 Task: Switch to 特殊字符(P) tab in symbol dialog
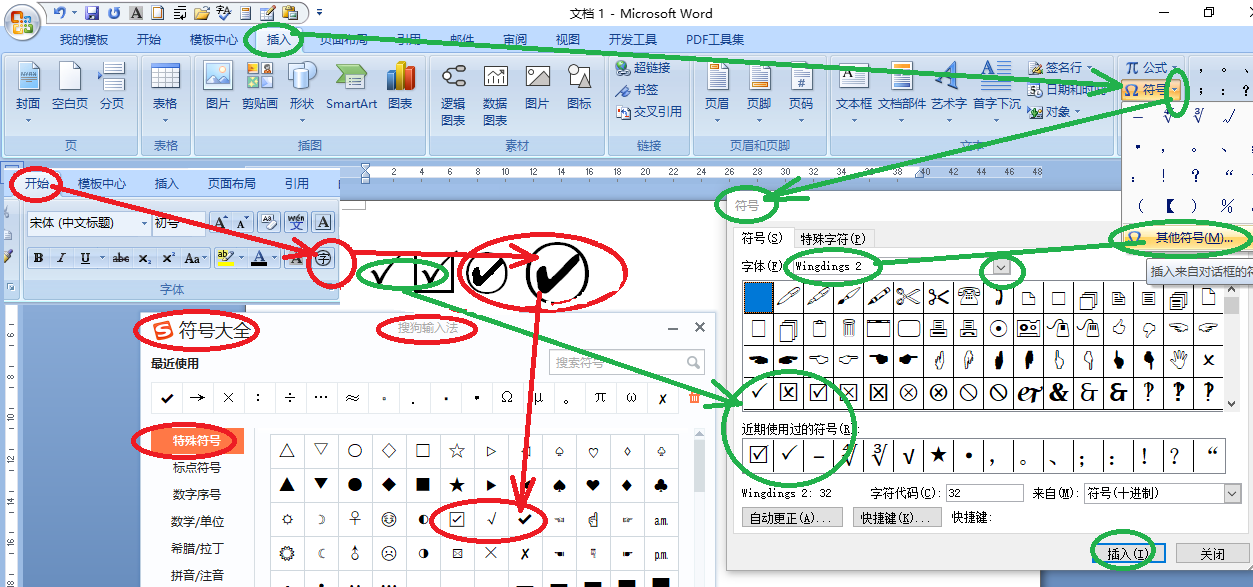coord(832,239)
